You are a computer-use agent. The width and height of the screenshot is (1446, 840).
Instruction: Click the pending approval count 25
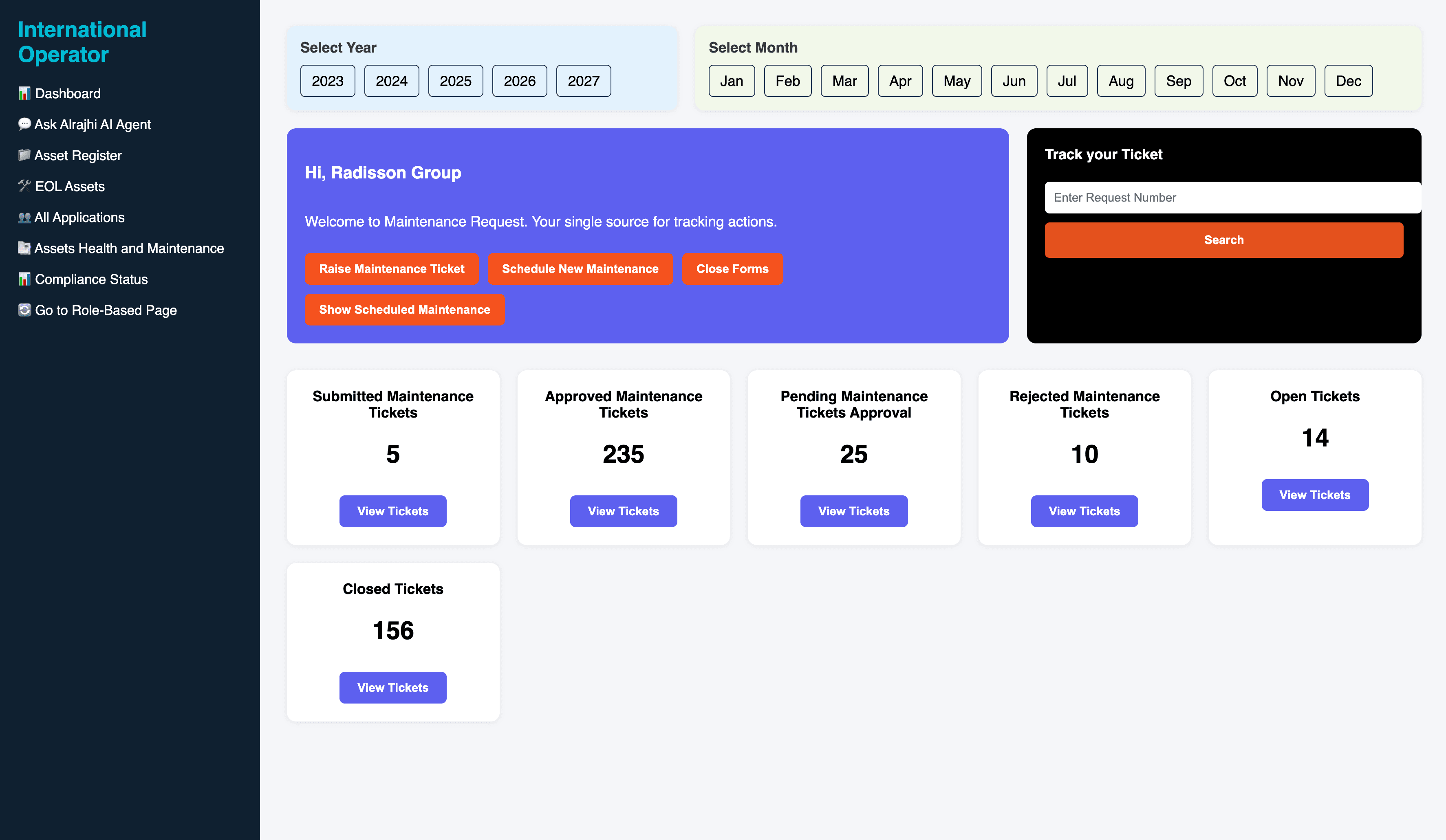point(854,454)
